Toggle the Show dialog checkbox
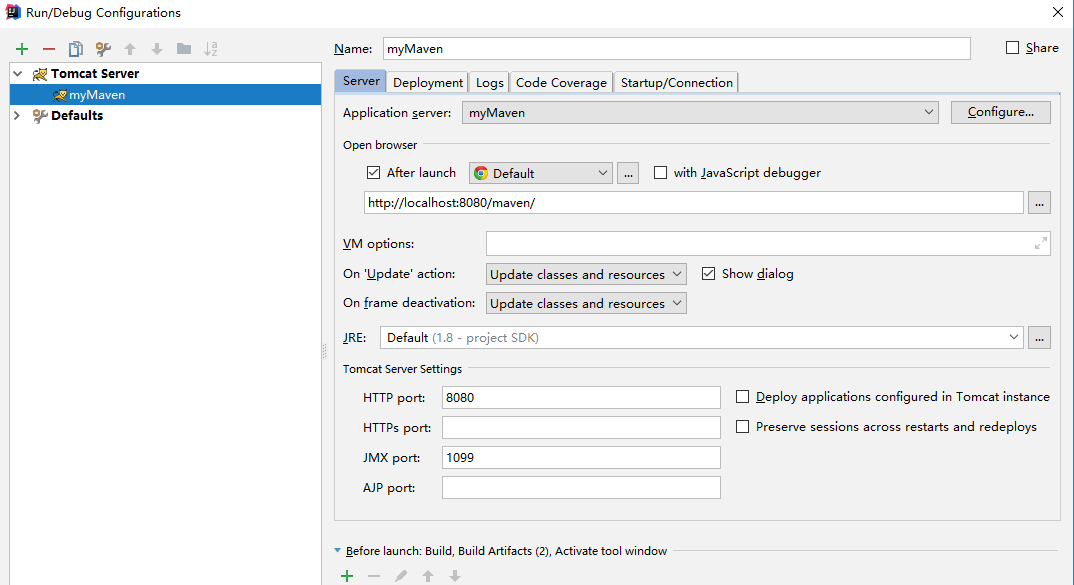The height and width of the screenshot is (585, 1074). 708,273
